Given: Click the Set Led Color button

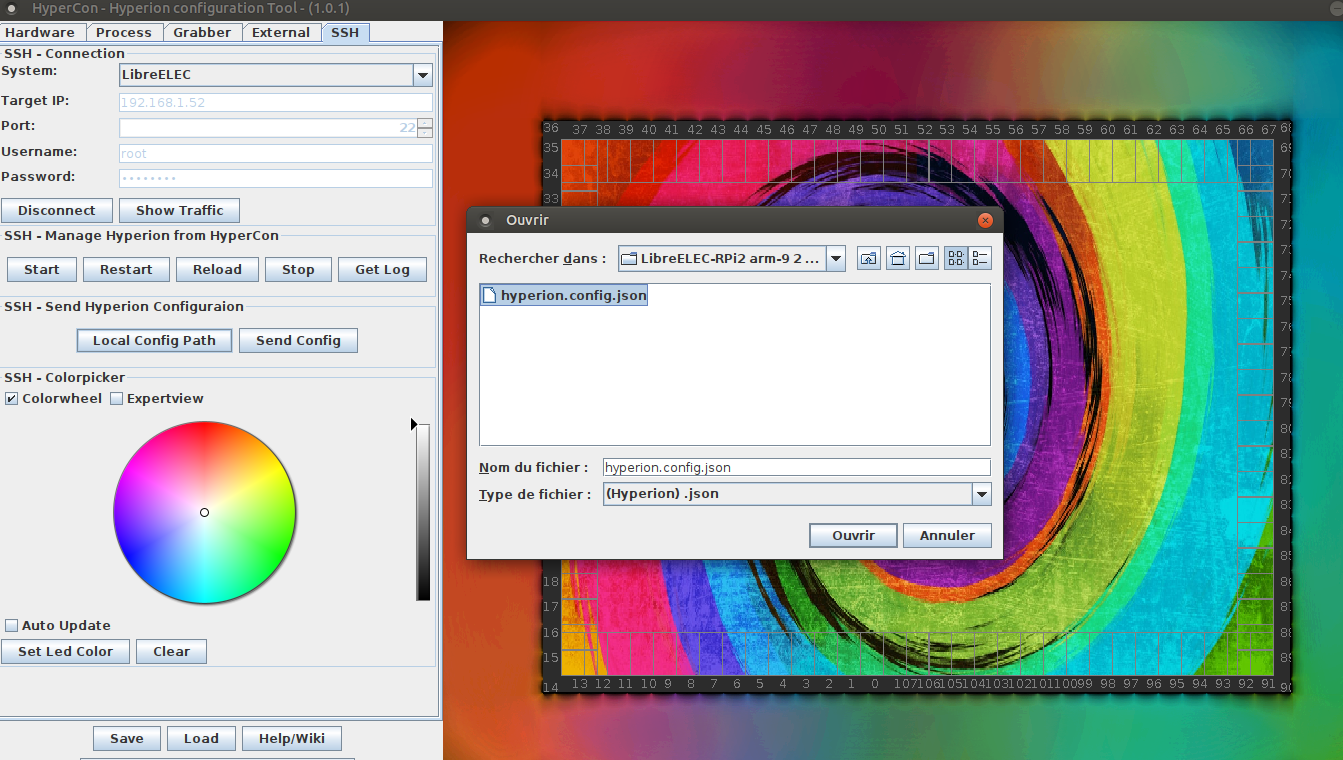Looking at the screenshot, I should (x=66, y=651).
